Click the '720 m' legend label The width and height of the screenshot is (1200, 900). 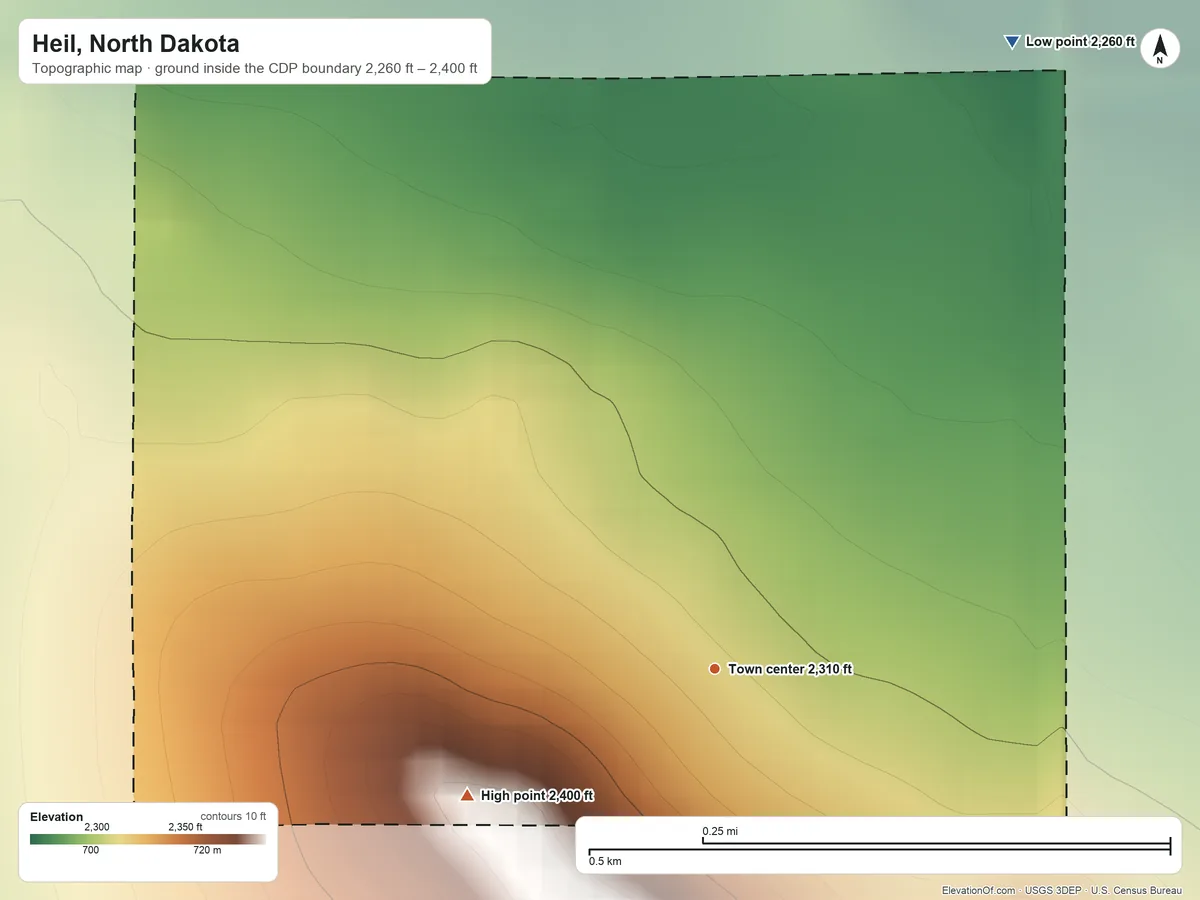(x=207, y=850)
